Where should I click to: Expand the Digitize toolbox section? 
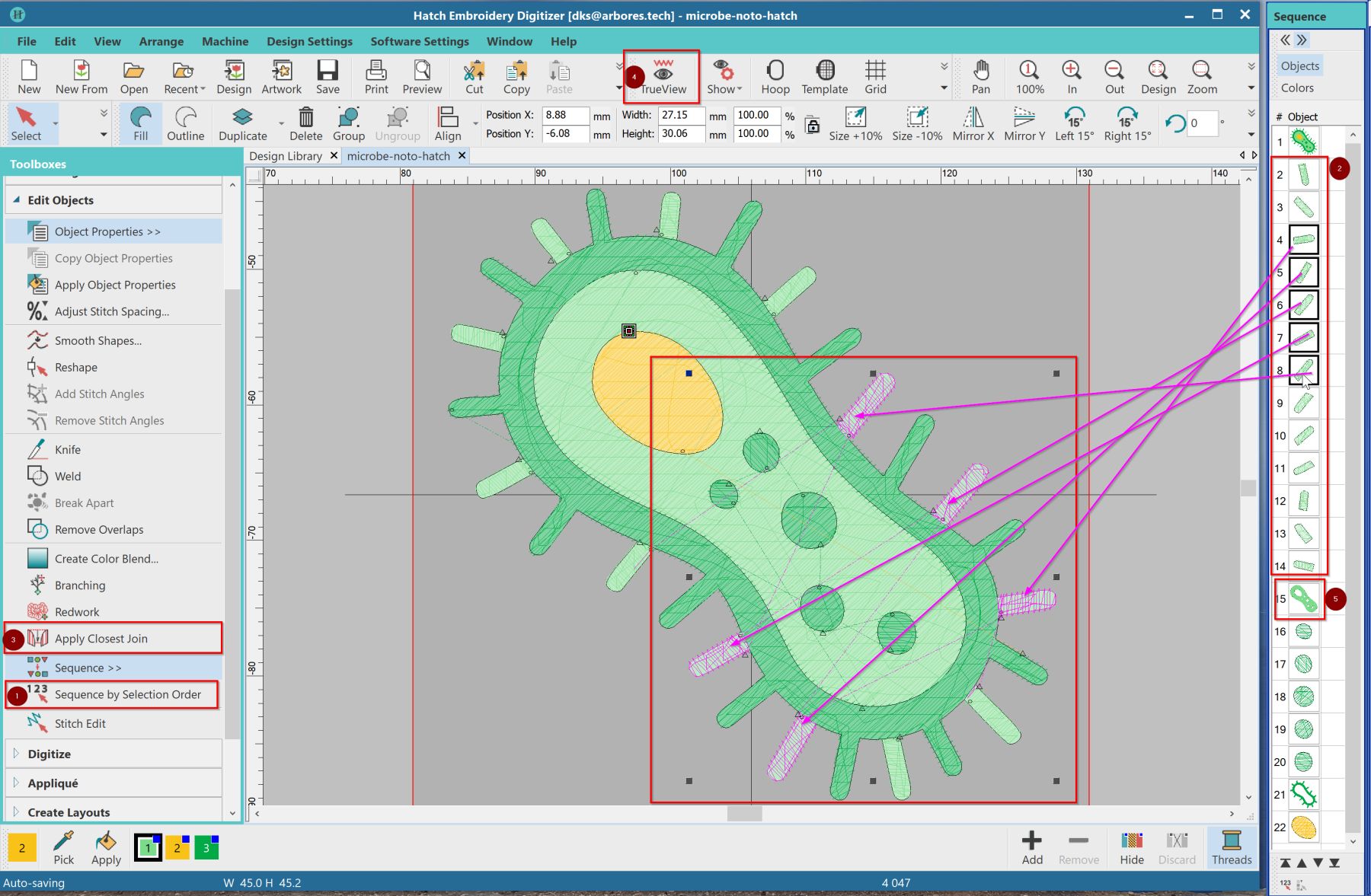[x=16, y=754]
